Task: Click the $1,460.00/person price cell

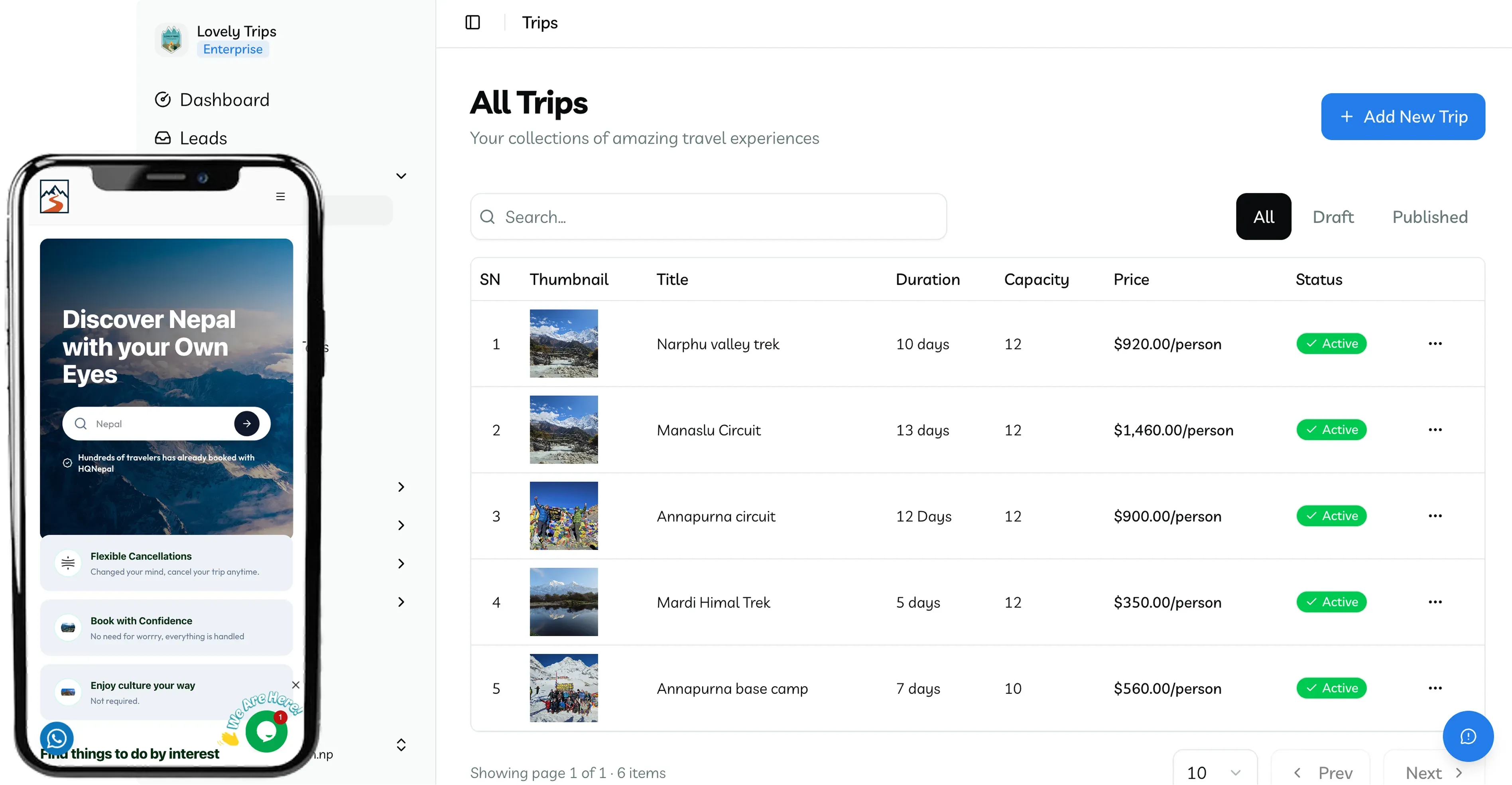Action: point(1173,430)
